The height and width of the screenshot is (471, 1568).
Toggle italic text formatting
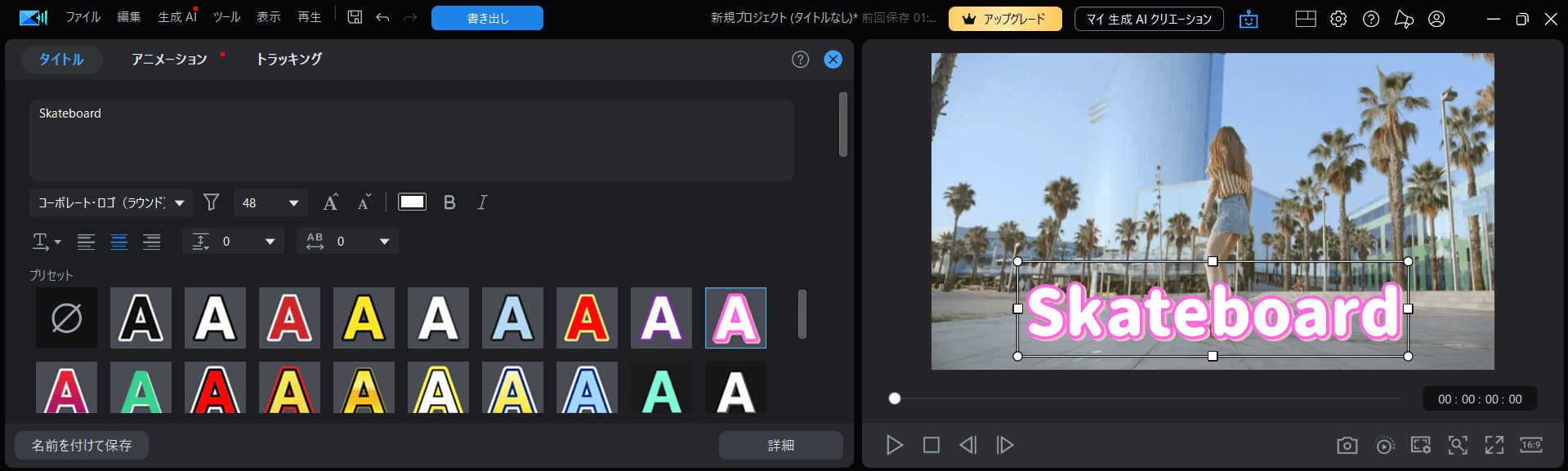(x=482, y=202)
